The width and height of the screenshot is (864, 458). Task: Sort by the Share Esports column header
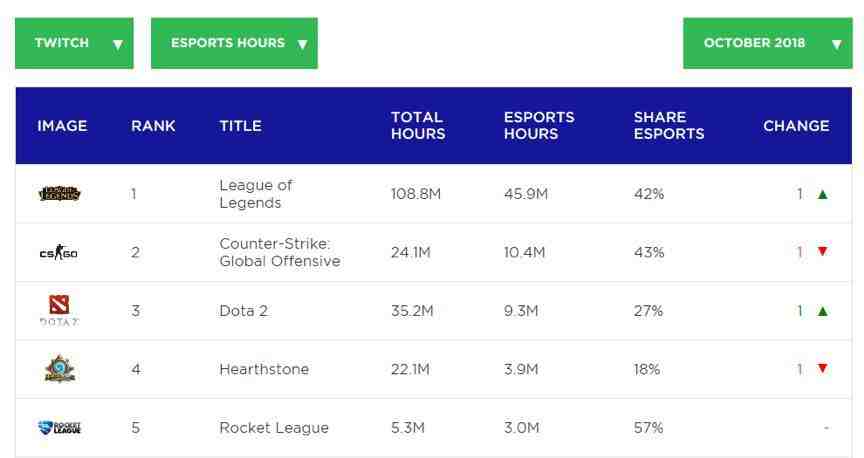pyautogui.click(x=669, y=126)
